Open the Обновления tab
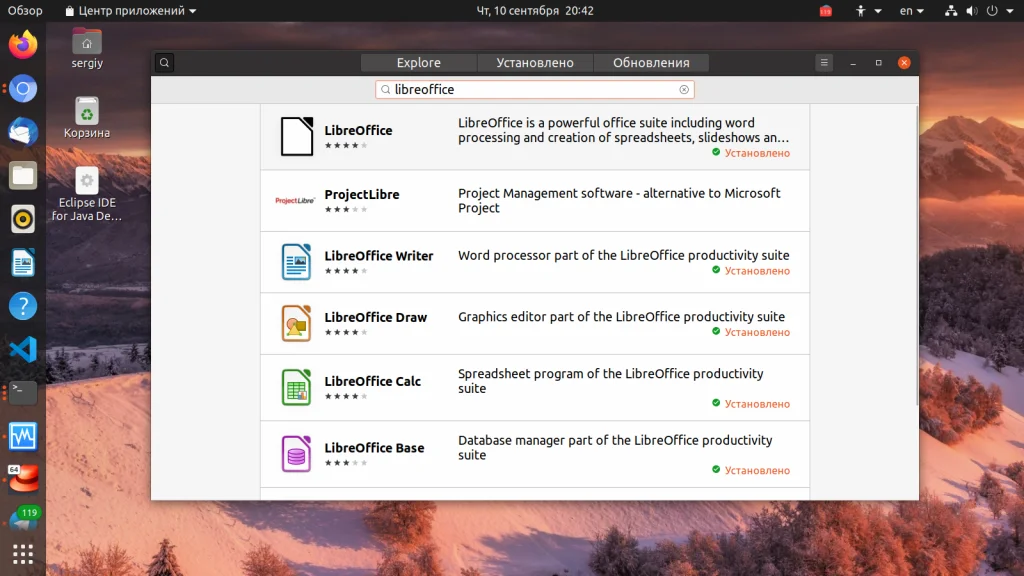The width and height of the screenshot is (1024, 576). point(651,63)
